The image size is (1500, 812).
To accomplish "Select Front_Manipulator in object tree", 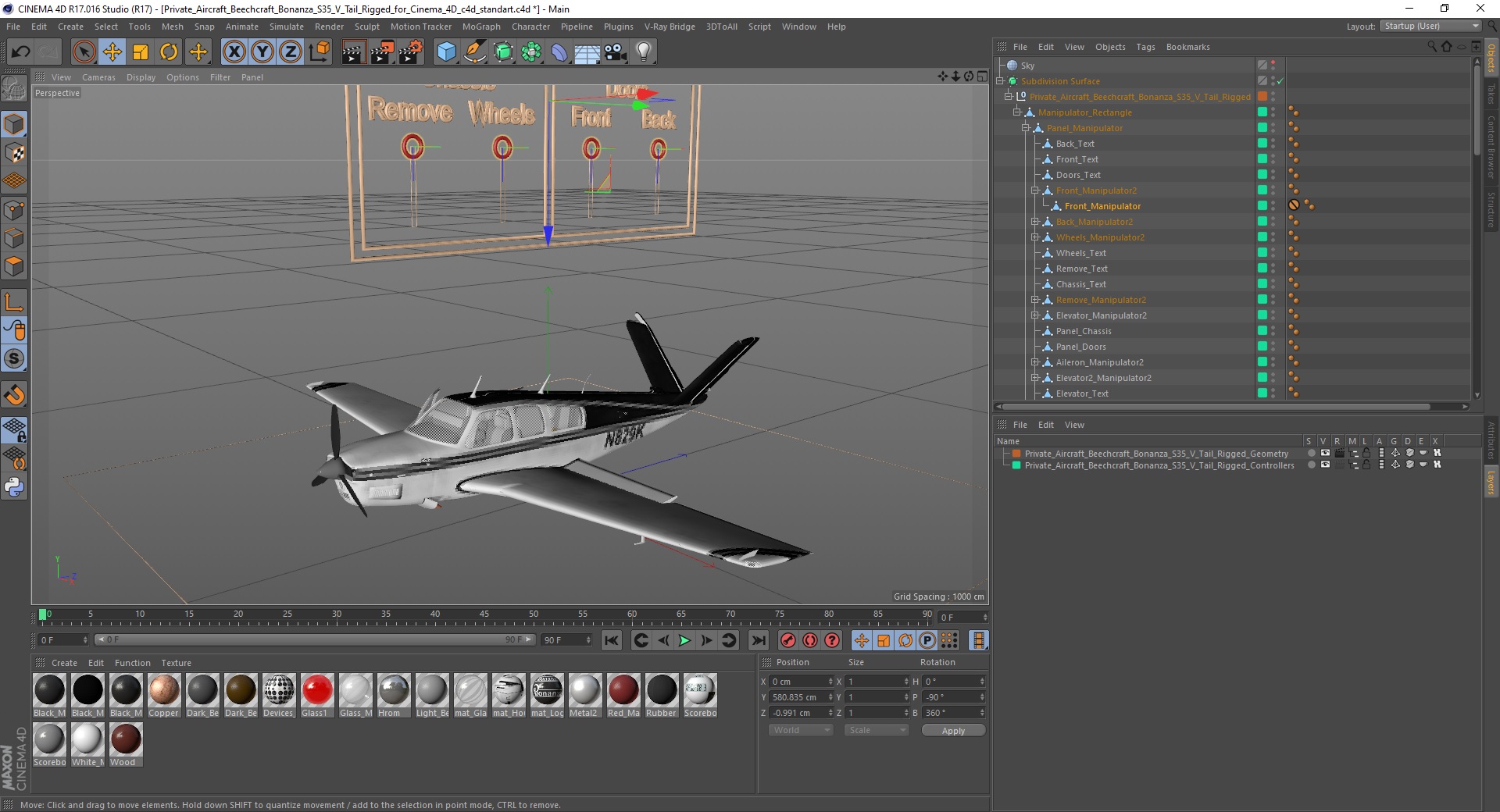I will (1102, 206).
